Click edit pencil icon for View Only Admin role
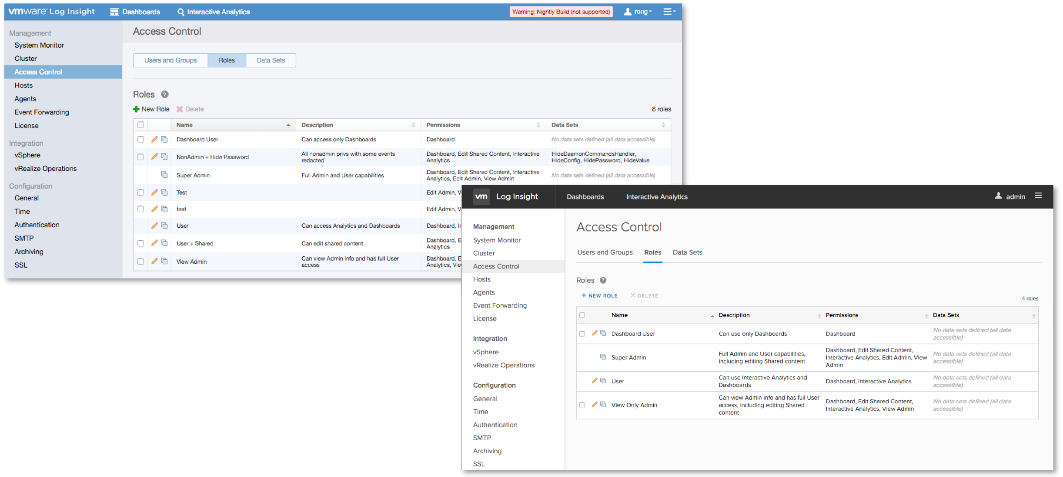 (595, 404)
